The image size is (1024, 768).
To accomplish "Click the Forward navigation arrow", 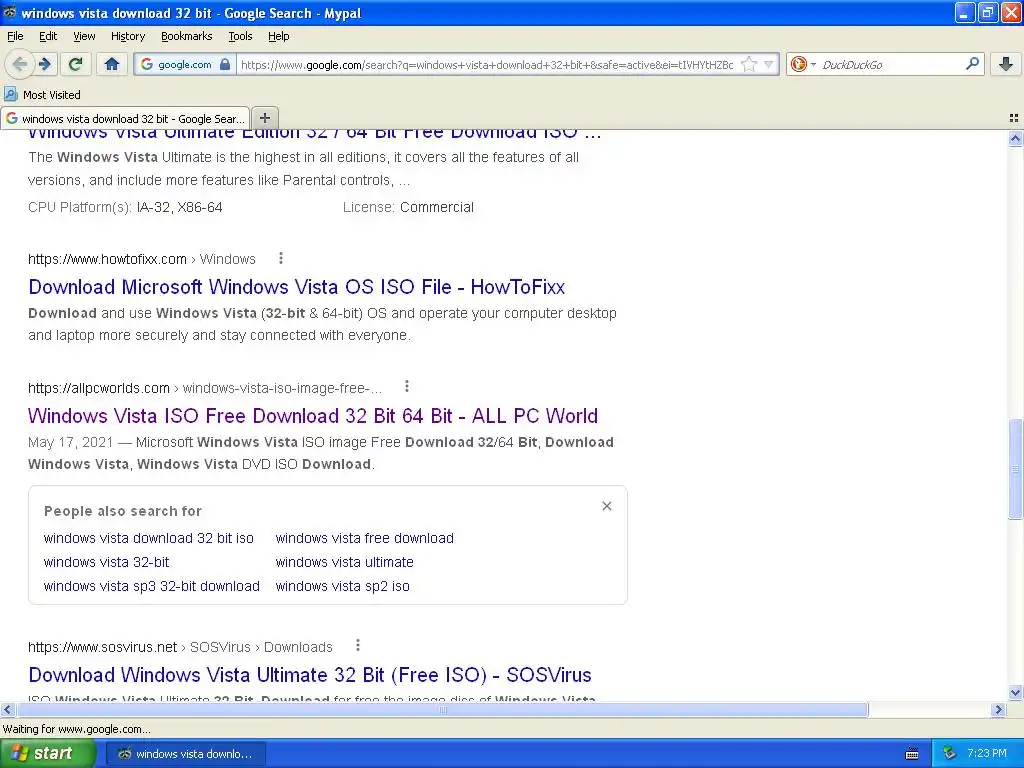I will point(45,64).
